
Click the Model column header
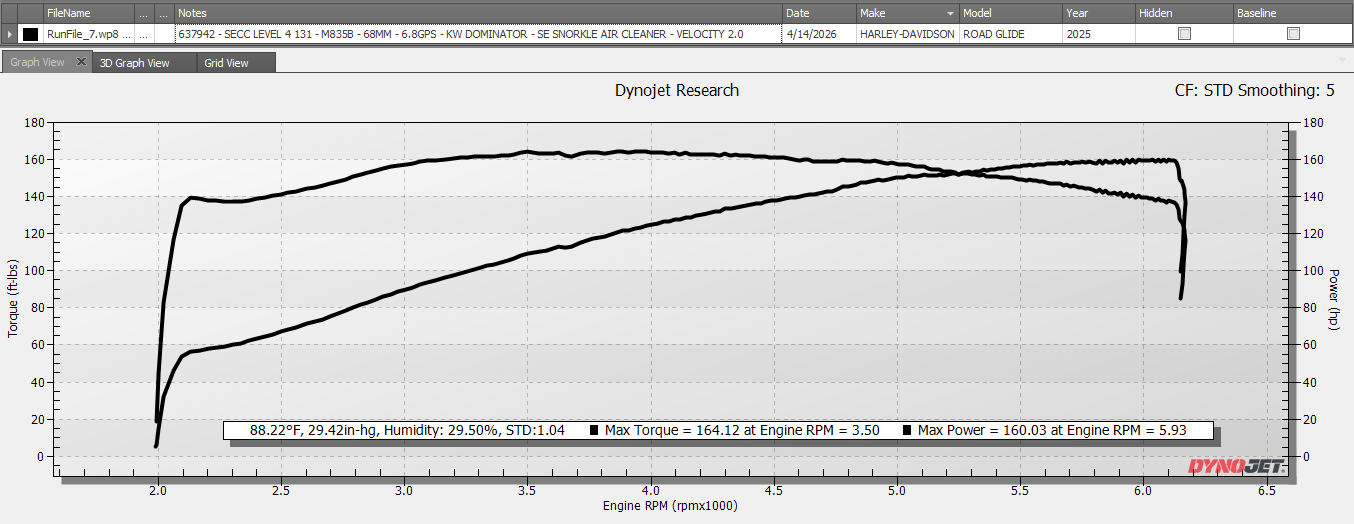[1011, 14]
